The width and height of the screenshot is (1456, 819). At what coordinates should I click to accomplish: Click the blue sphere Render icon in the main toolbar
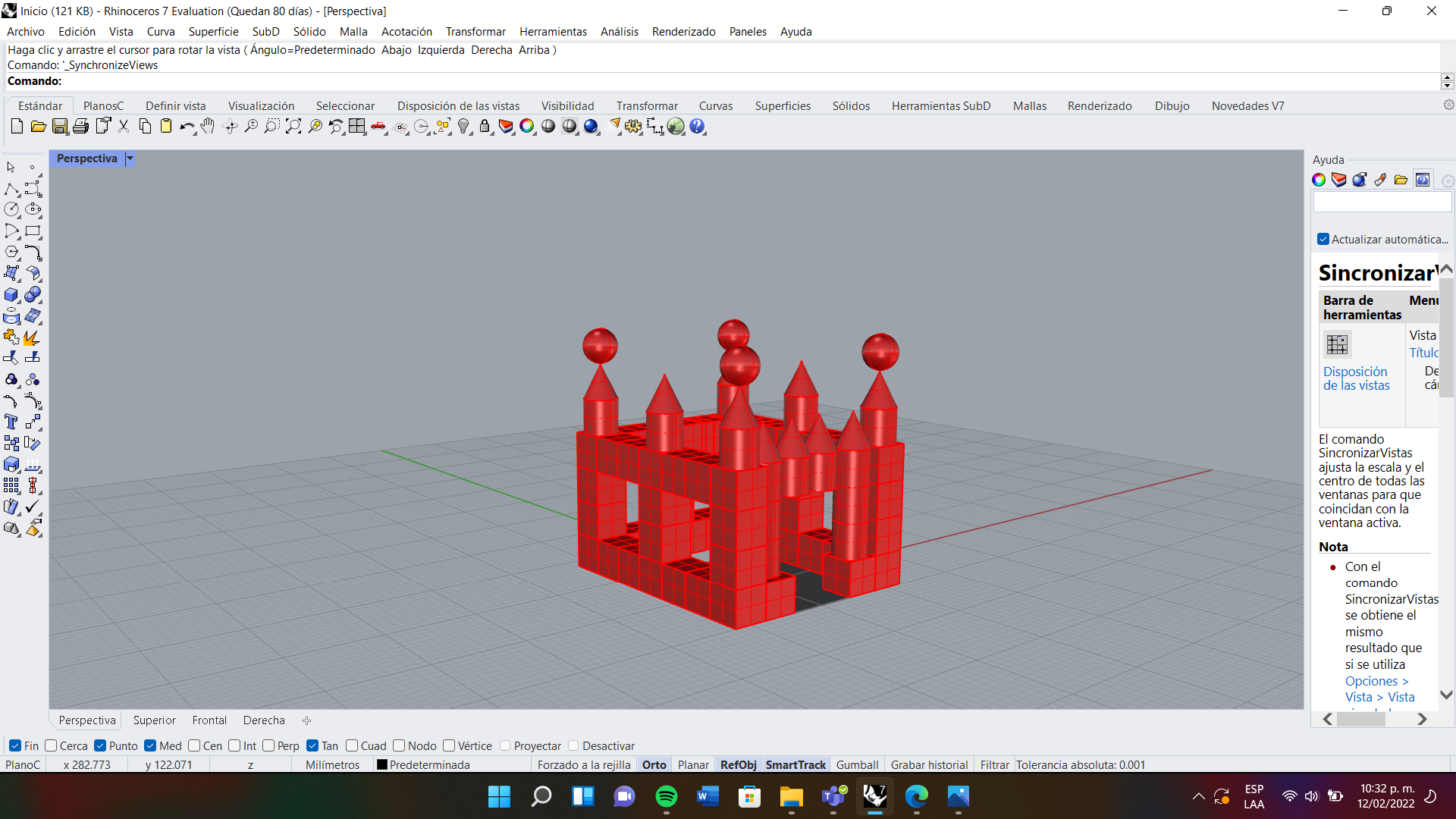[591, 127]
